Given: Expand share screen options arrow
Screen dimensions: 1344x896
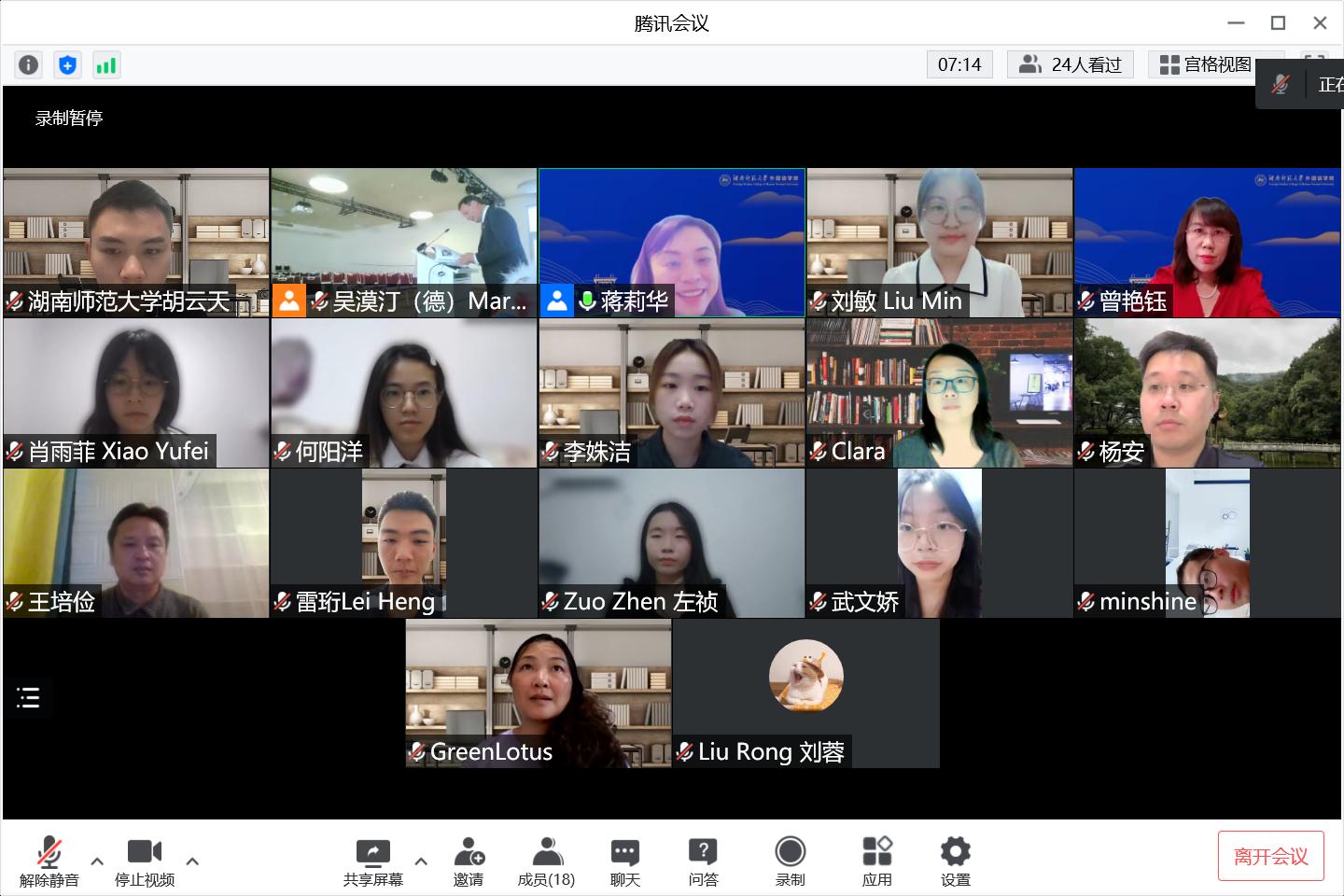Looking at the screenshot, I should click(421, 861).
